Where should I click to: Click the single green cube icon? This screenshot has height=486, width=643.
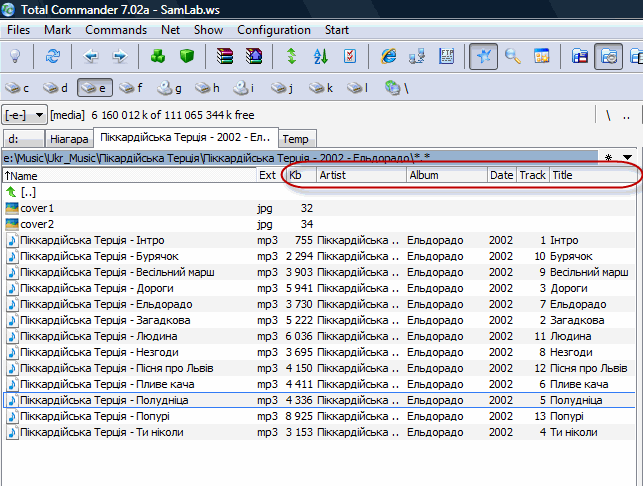pyautogui.click(x=187, y=56)
